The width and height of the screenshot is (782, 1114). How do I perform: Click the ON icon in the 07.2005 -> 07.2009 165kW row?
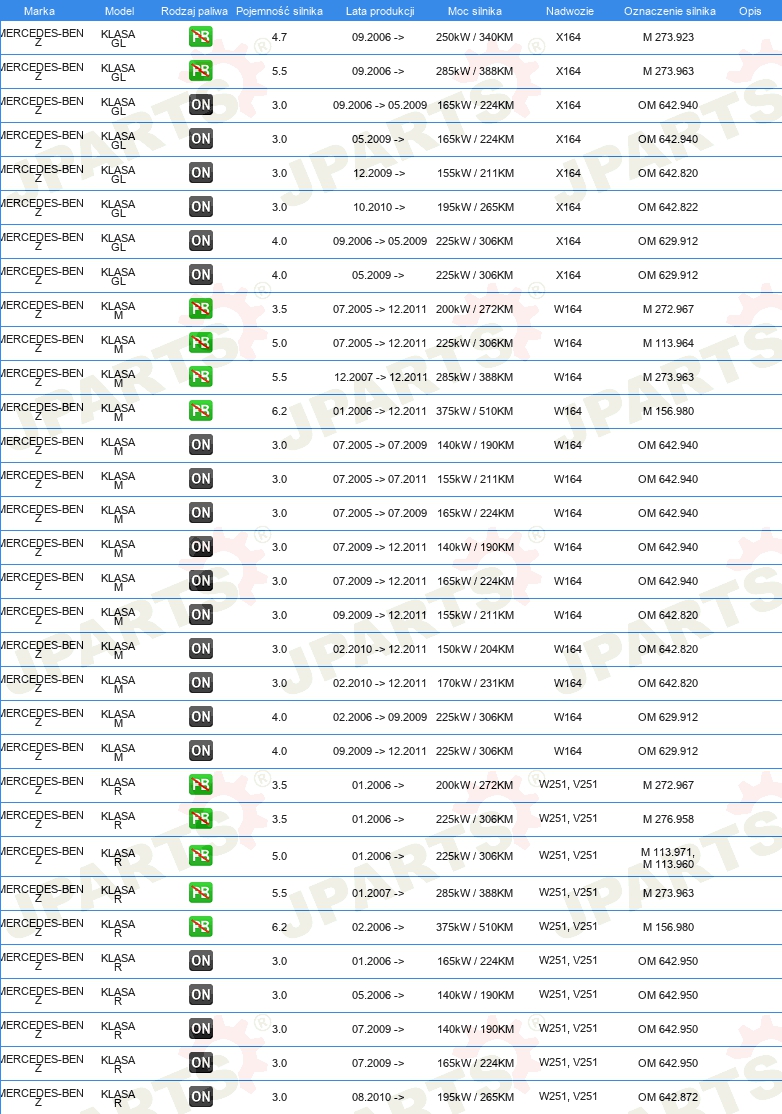point(201,513)
